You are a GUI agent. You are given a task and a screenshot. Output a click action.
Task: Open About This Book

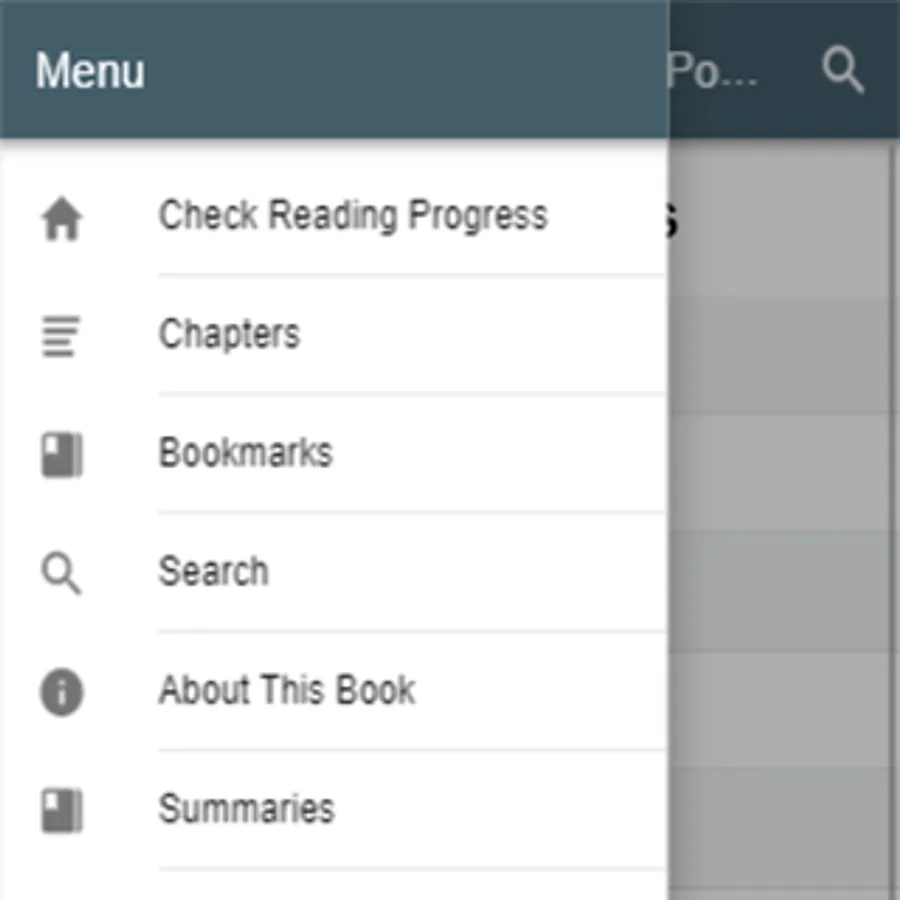286,690
